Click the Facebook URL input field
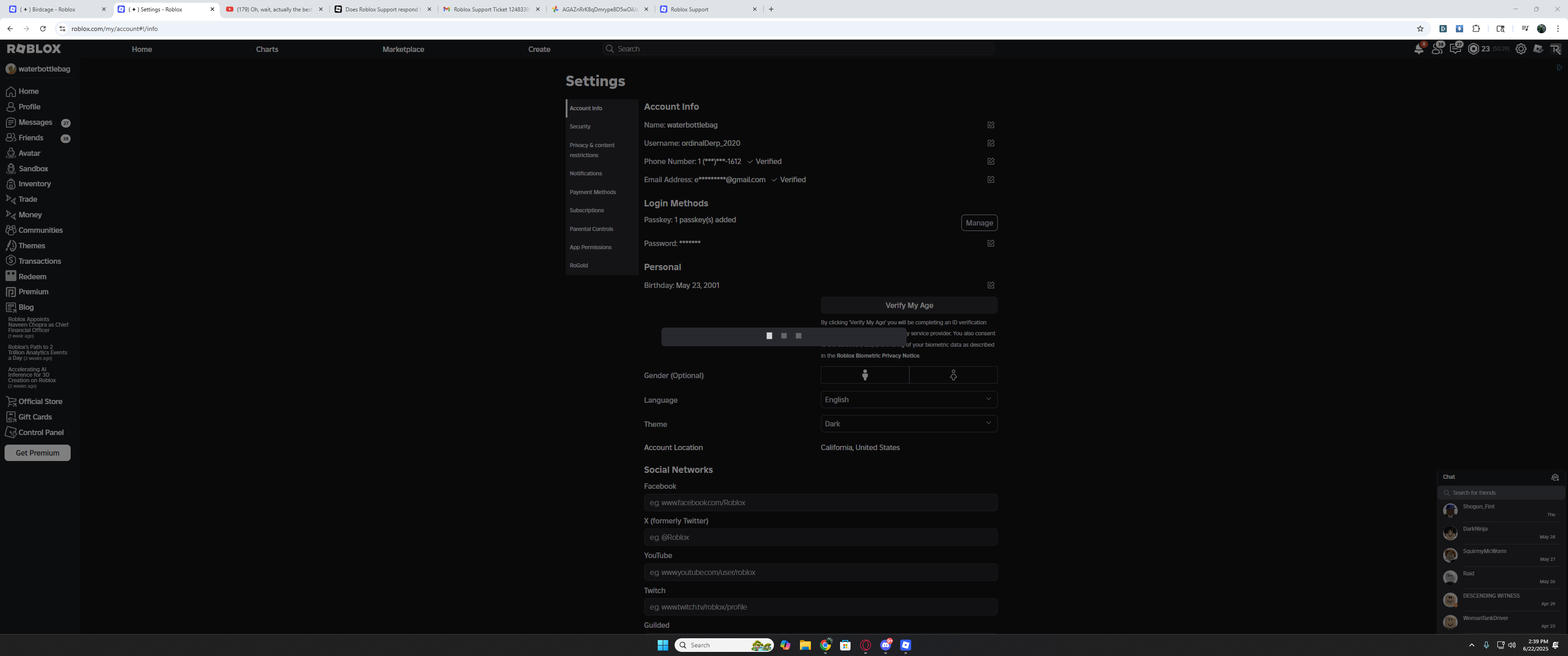 (x=820, y=502)
